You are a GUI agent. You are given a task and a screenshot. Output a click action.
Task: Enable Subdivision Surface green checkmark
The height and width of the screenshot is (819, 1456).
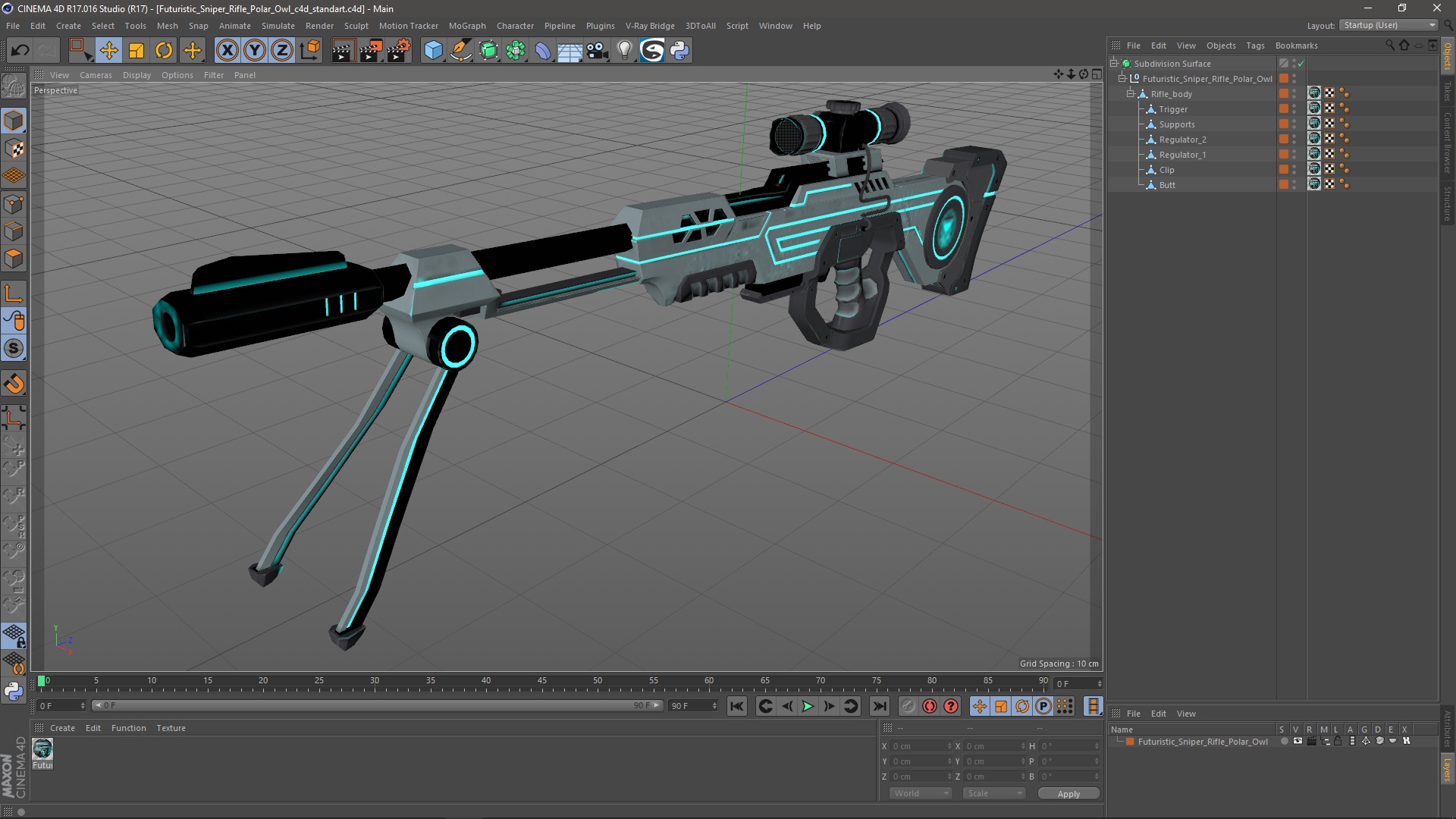(x=1301, y=64)
